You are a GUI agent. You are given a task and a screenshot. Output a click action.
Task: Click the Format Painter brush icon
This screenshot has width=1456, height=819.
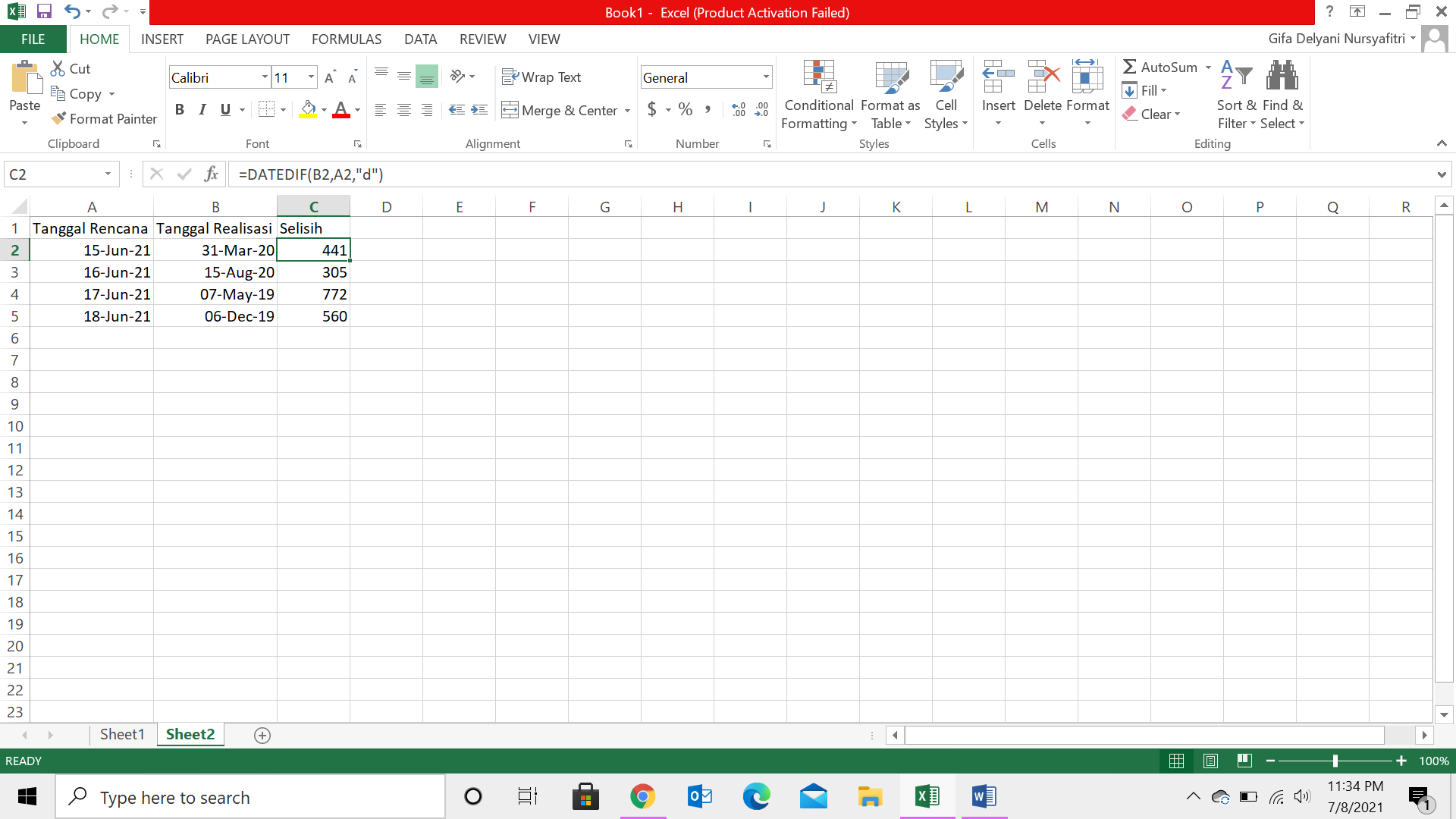click(x=58, y=118)
